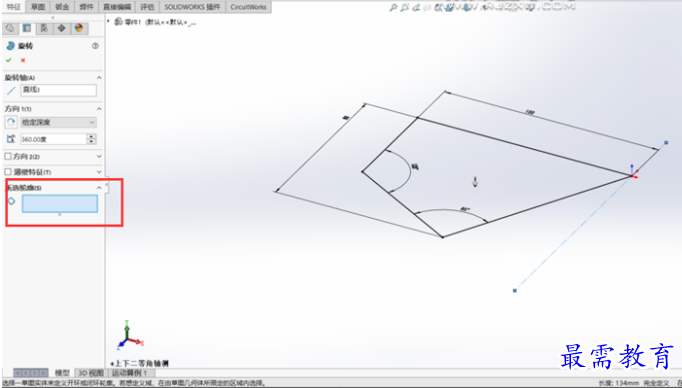Click the 完全定义 status bar entry
682x388 pixels.
click(x=656, y=383)
